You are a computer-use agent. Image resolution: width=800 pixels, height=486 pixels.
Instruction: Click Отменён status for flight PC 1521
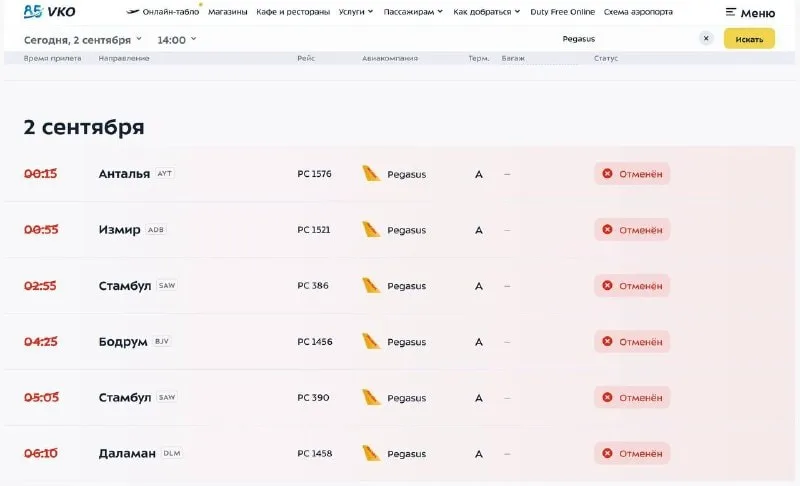pyautogui.click(x=632, y=230)
